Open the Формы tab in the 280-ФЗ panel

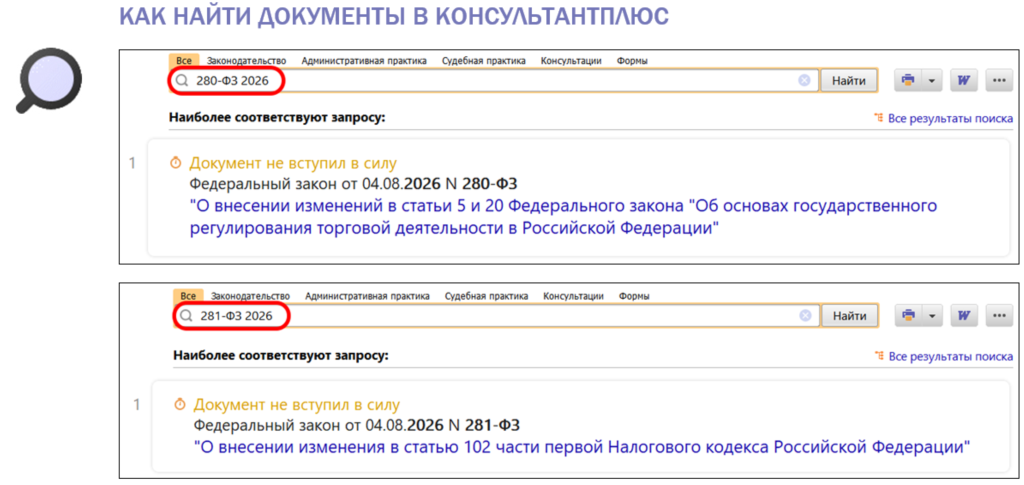pyautogui.click(x=632, y=61)
